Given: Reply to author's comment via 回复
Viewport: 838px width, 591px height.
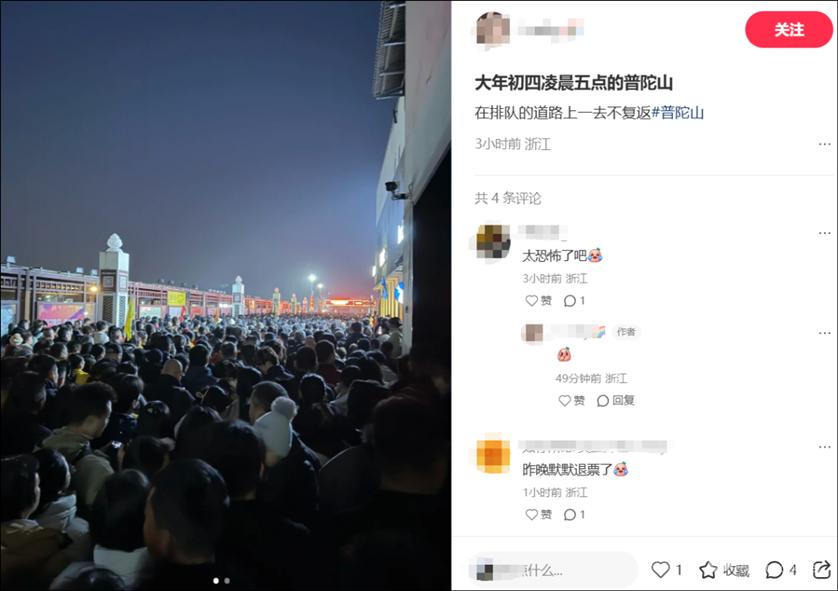Looking at the screenshot, I should point(616,401).
